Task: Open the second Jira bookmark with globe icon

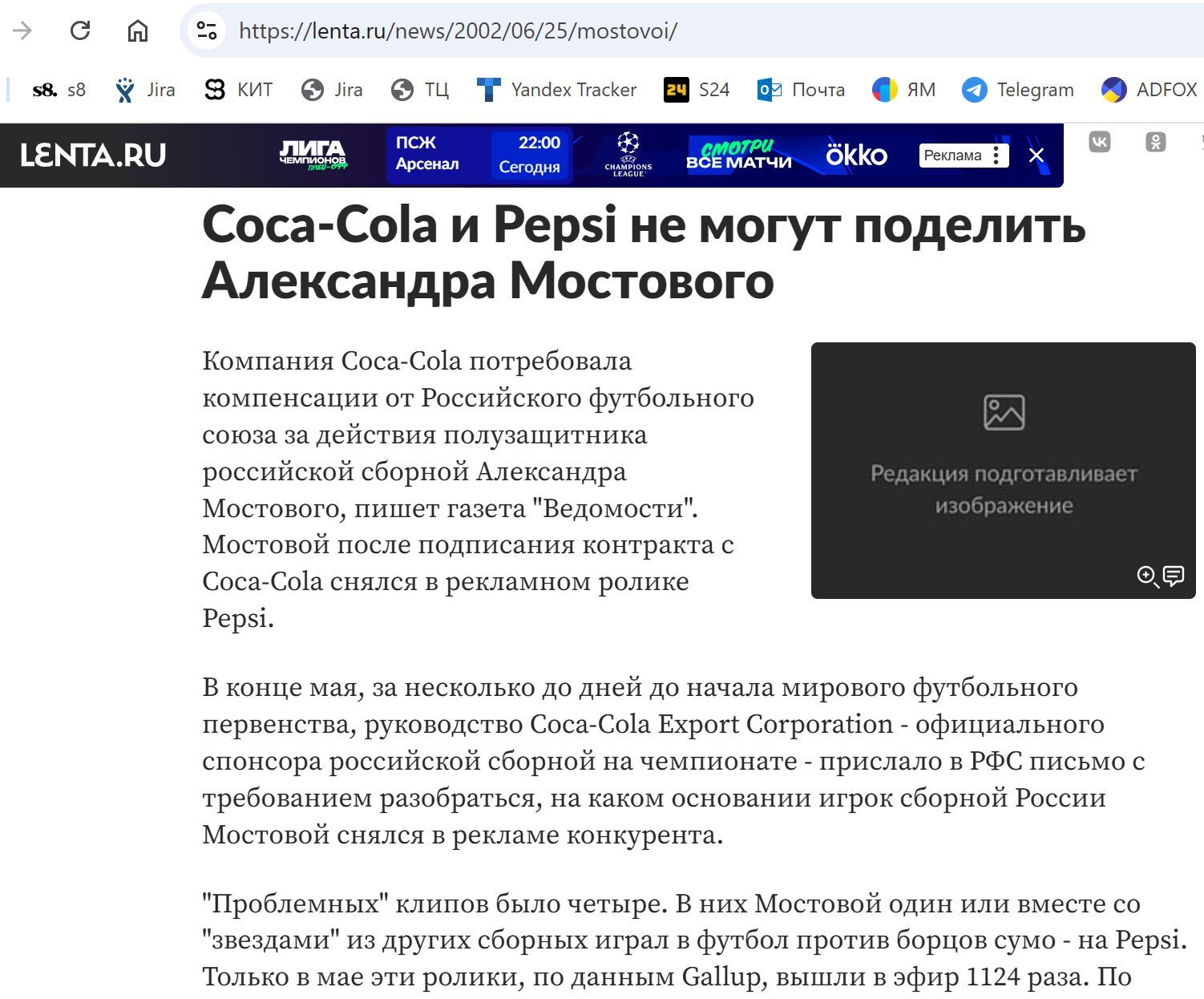Action: point(332,90)
